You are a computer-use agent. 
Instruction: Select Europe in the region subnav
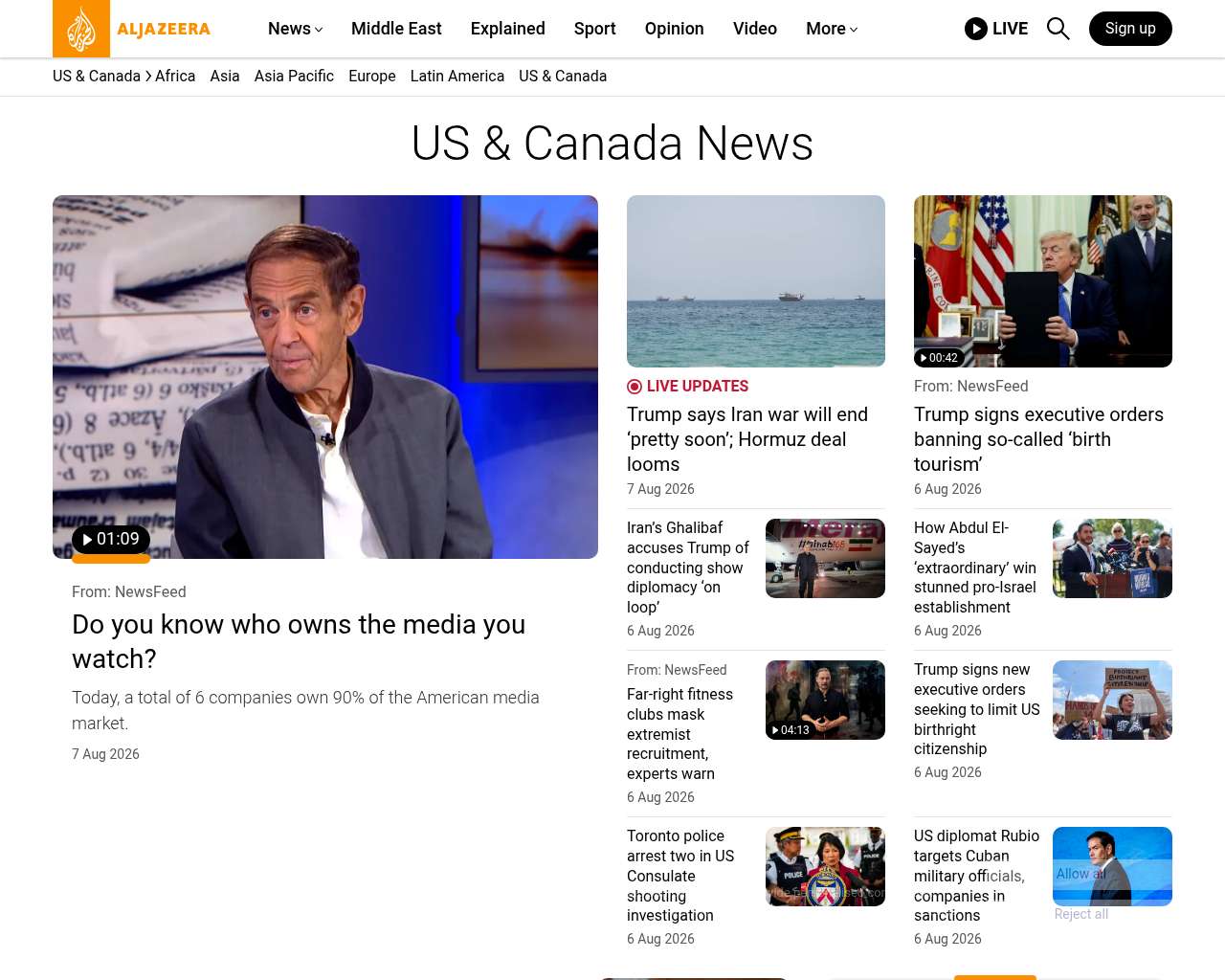point(372,77)
